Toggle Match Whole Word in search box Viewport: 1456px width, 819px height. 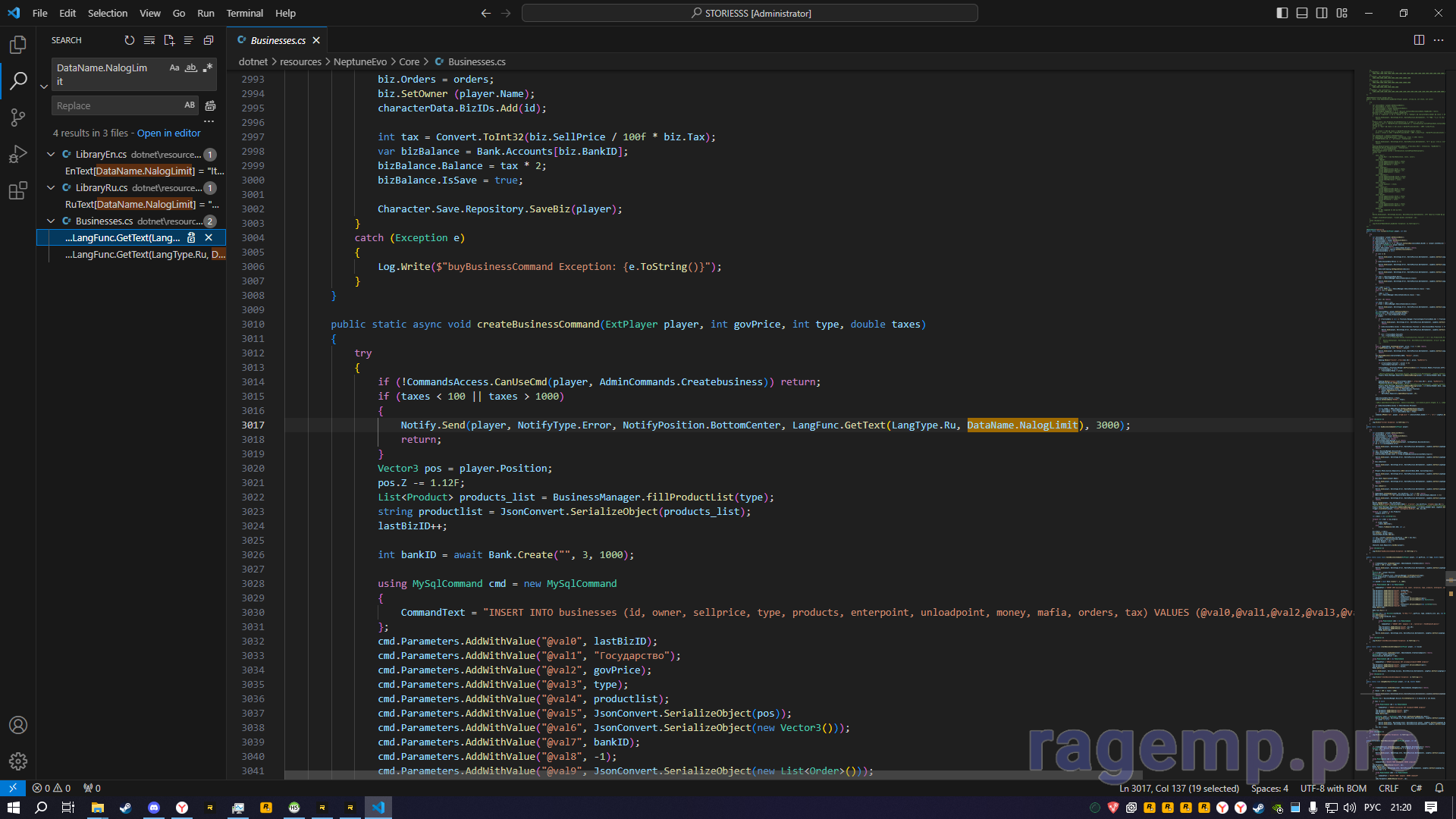pos(191,67)
